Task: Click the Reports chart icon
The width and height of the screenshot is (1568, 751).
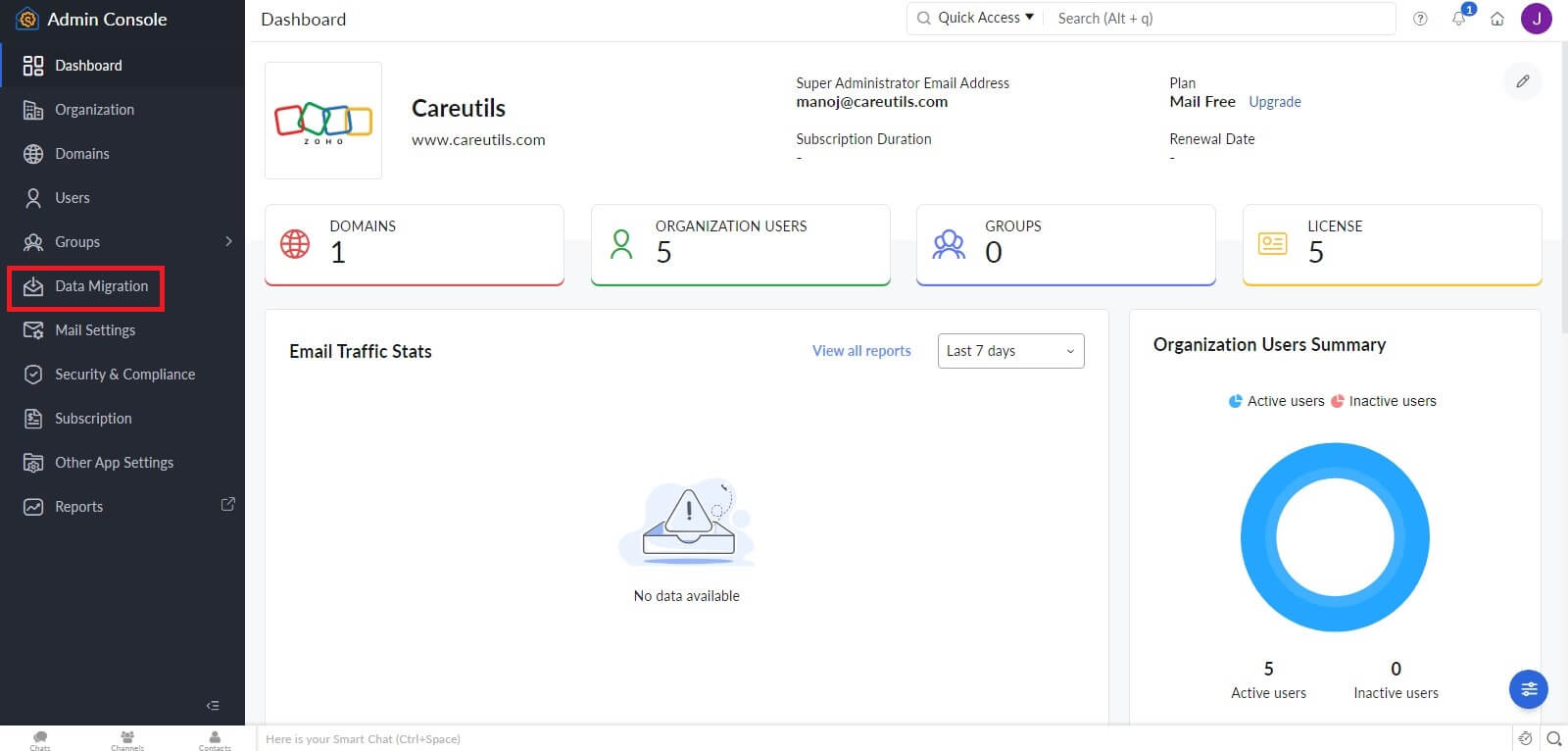Action: click(x=33, y=507)
